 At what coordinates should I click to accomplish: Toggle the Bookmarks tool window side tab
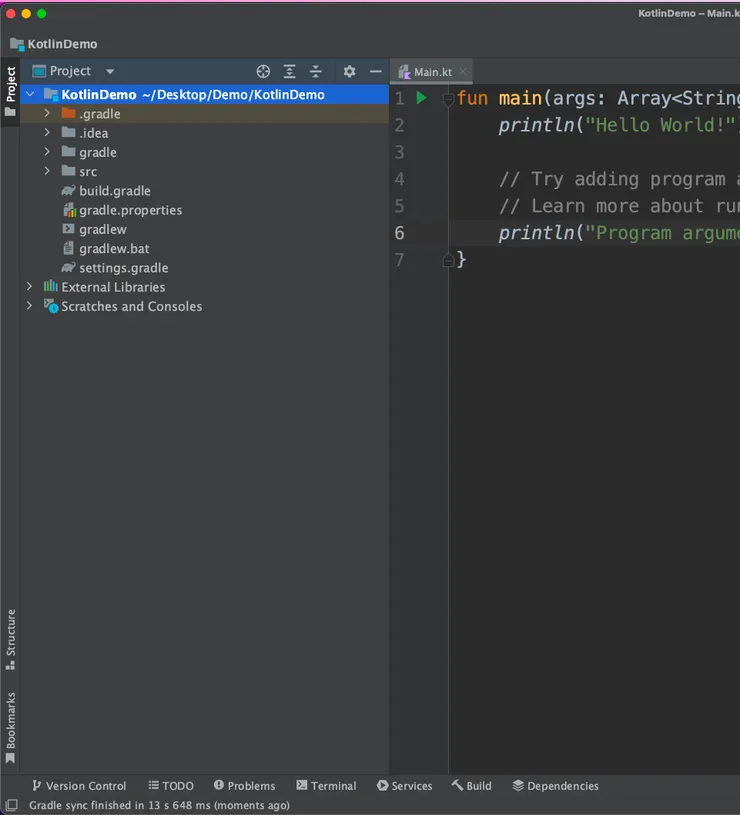click(10, 727)
